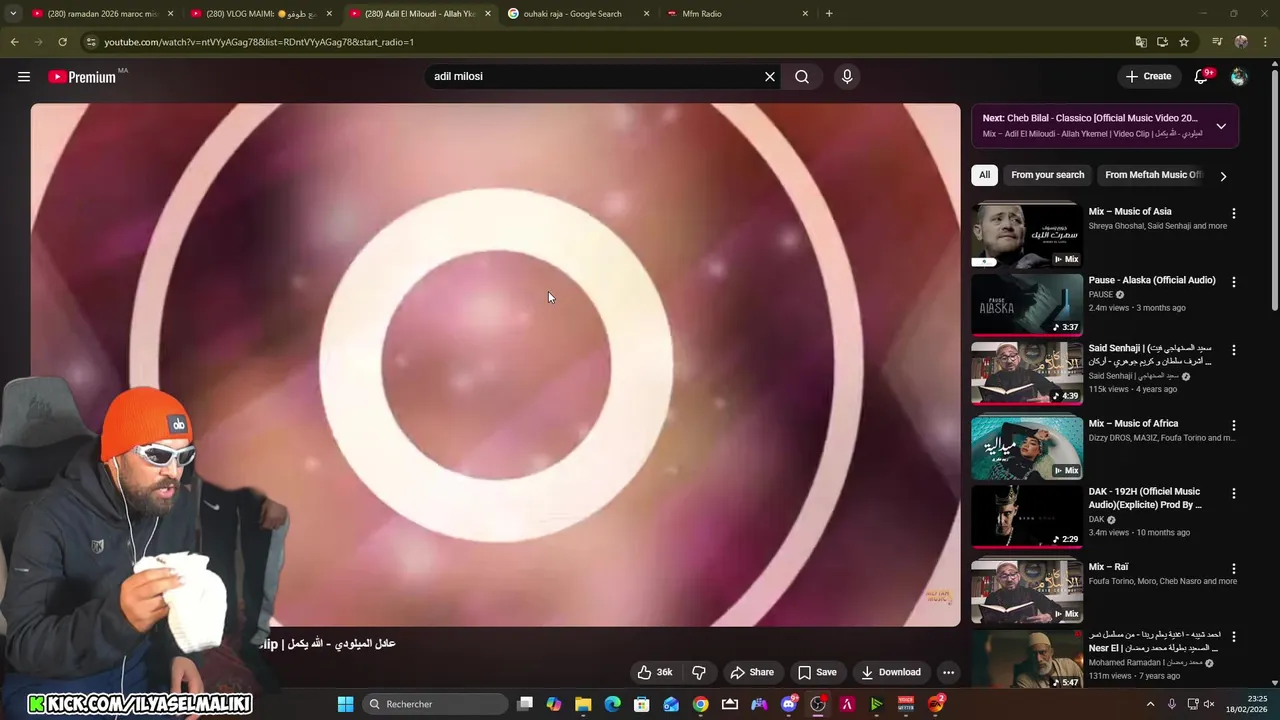
Task: Open options for DAK - 192H video
Action: click(x=1234, y=493)
